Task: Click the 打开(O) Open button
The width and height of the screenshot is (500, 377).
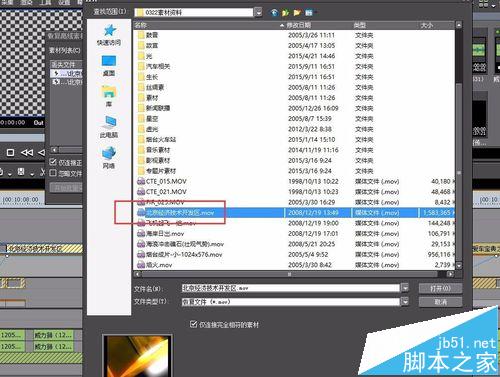Action: point(440,288)
